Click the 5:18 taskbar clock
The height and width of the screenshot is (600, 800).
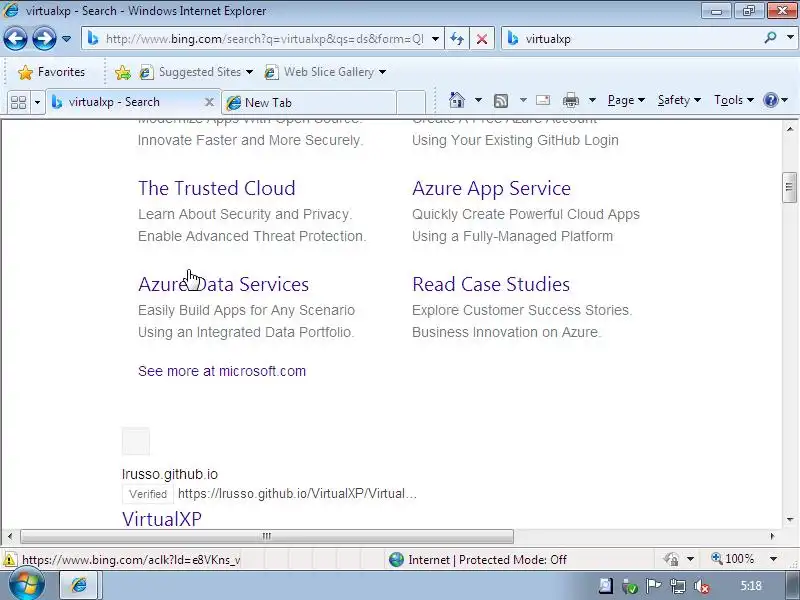pos(751,586)
